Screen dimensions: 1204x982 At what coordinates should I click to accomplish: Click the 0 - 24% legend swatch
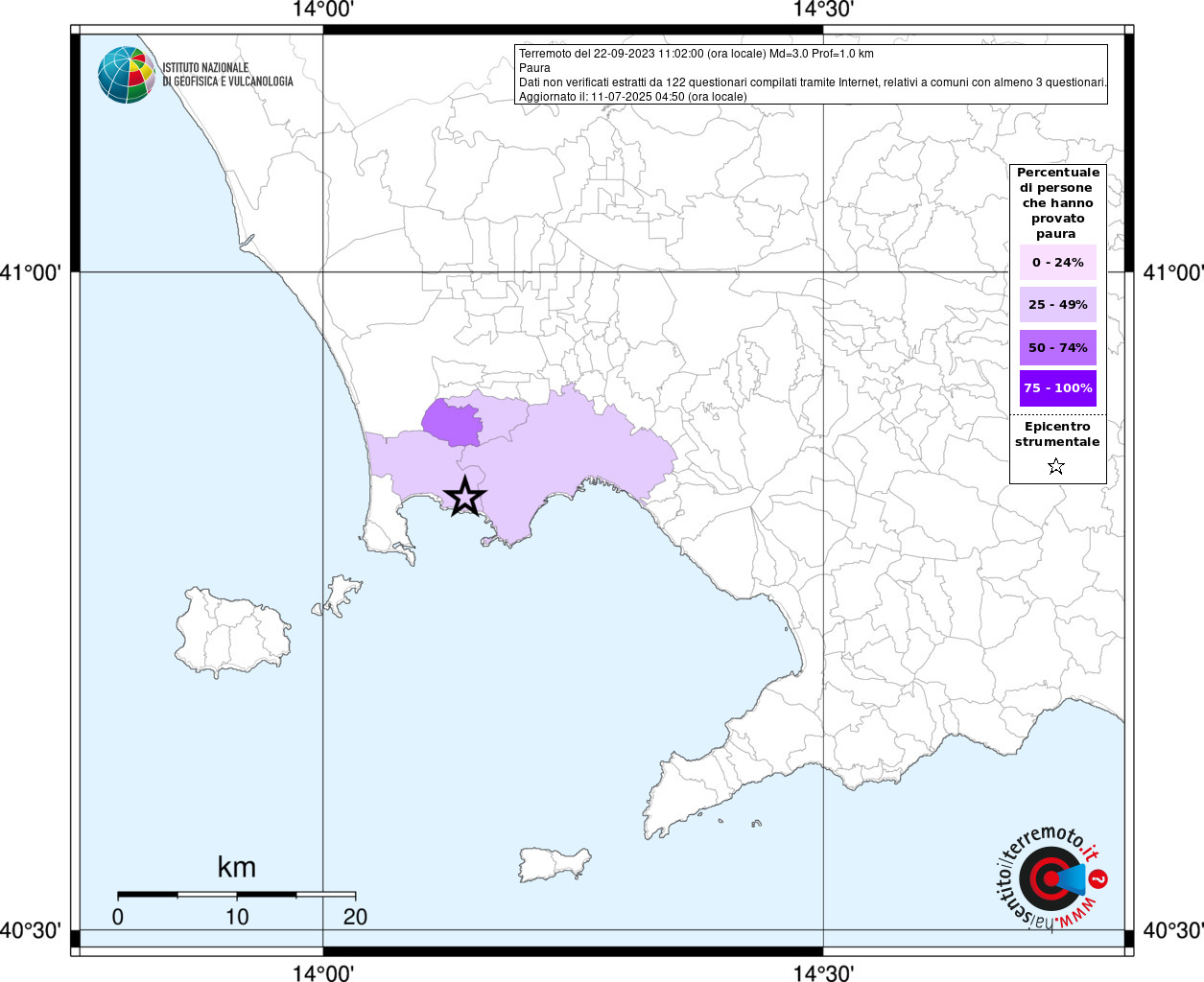[x=1057, y=263]
